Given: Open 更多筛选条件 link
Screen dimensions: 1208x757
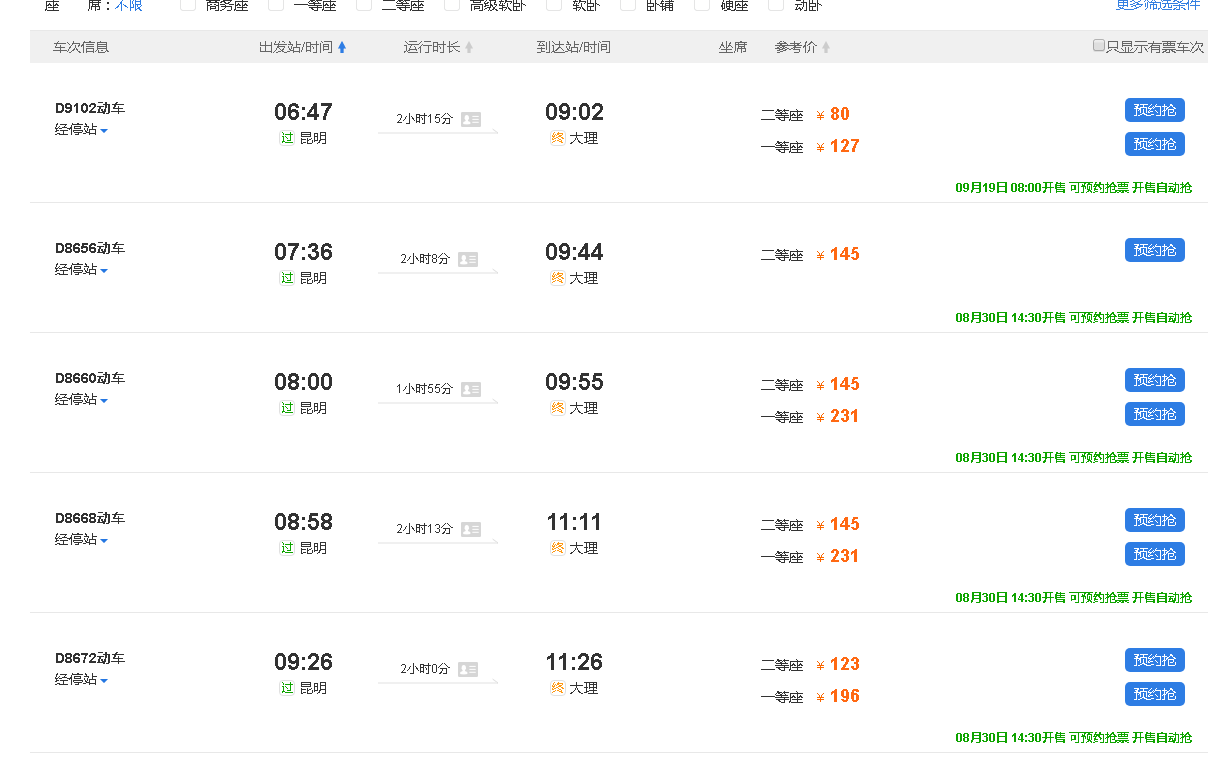Looking at the screenshot, I should coord(1157,5).
